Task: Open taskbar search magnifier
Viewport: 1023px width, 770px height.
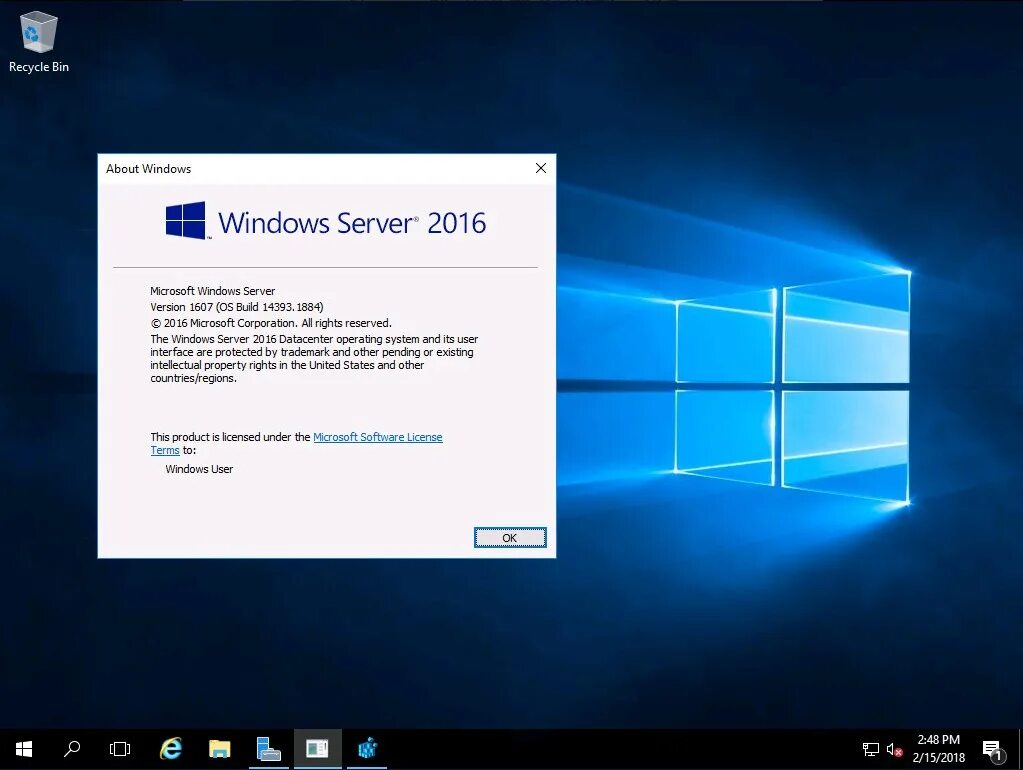Action: (72, 749)
